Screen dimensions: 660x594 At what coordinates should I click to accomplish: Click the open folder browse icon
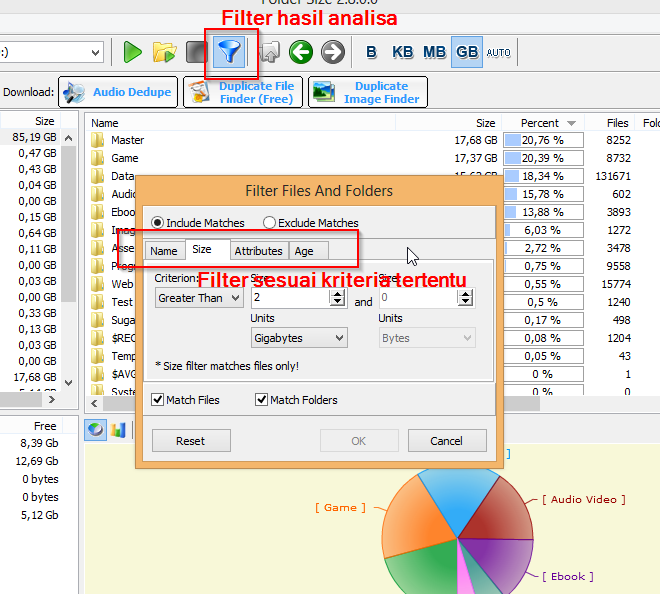point(165,52)
